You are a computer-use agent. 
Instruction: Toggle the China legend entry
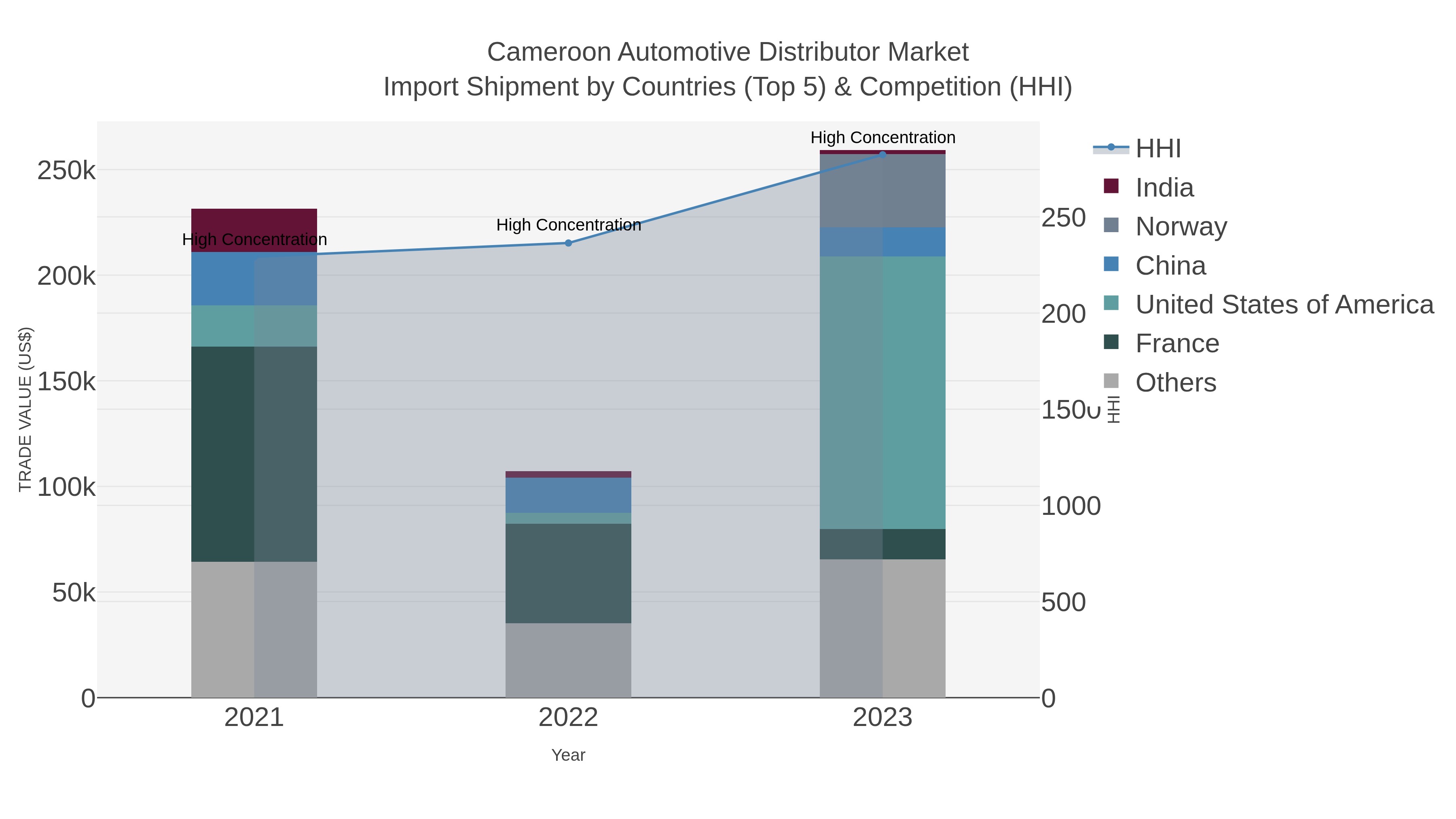point(1155,266)
